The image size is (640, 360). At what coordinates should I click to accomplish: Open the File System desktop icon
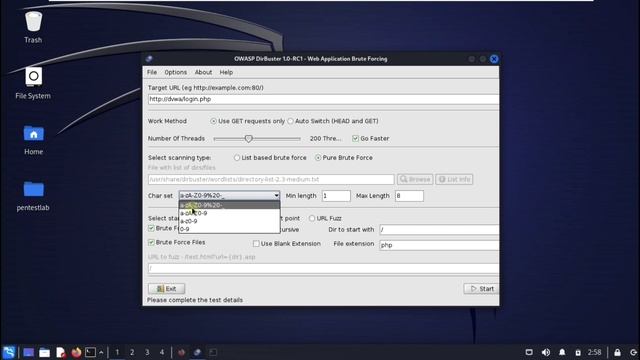point(33,83)
